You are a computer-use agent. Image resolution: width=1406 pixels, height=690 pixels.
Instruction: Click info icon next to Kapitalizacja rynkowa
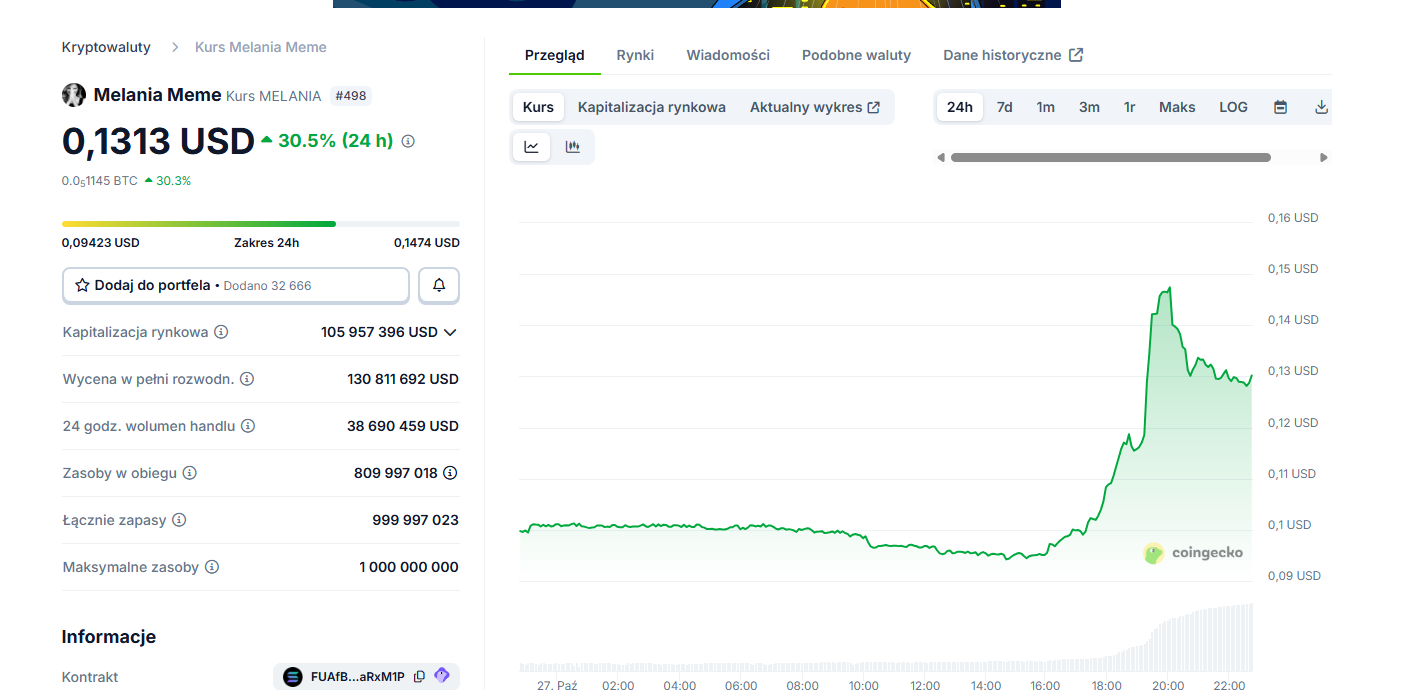221,332
